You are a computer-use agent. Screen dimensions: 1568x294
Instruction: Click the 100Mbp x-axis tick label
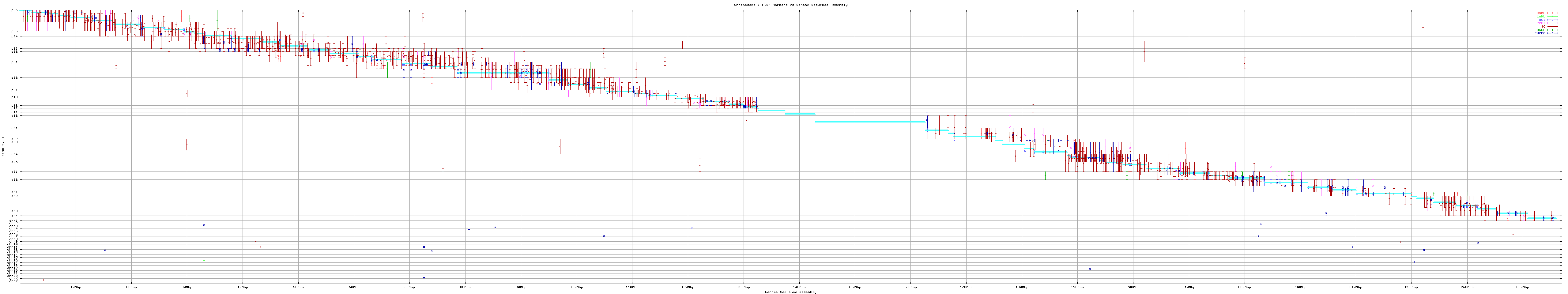[576, 287]
